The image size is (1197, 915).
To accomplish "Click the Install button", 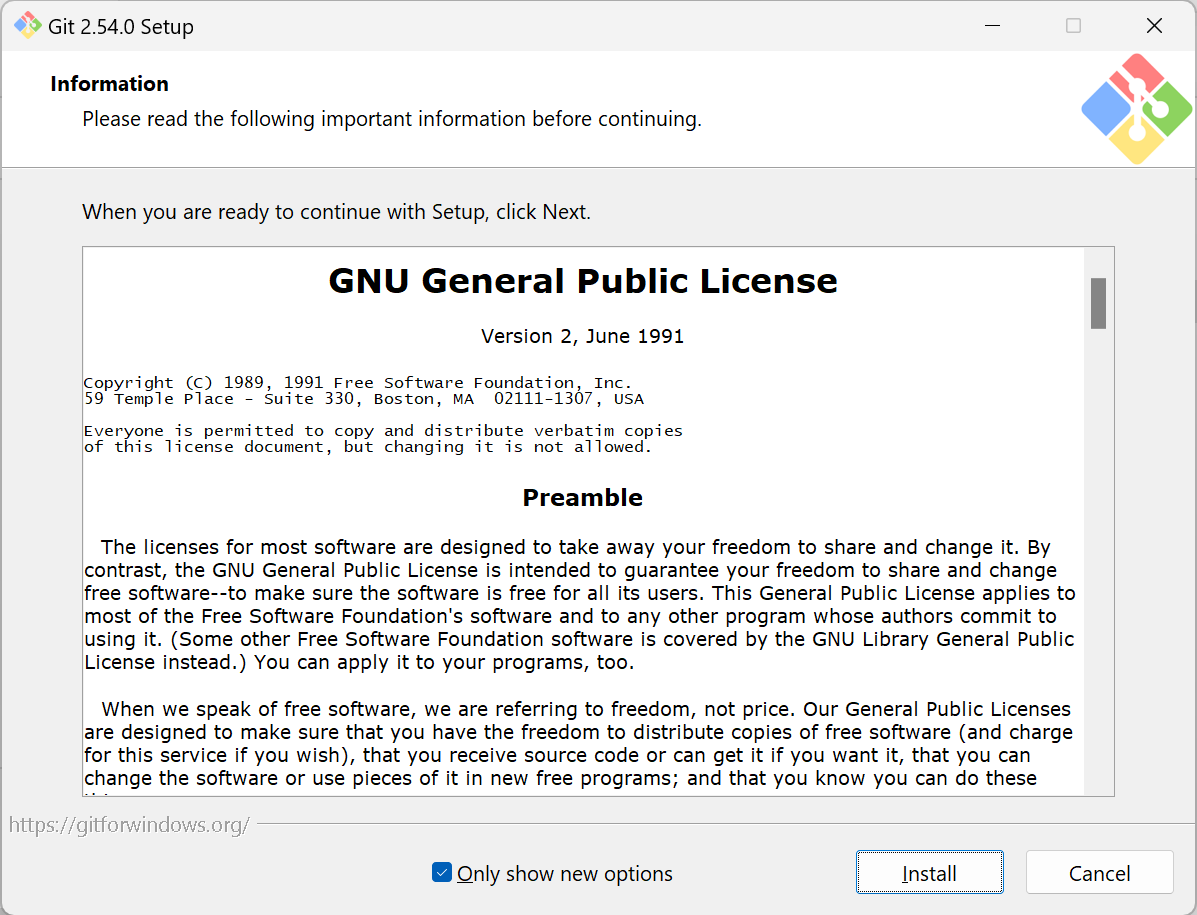I will [x=929, y=872].
